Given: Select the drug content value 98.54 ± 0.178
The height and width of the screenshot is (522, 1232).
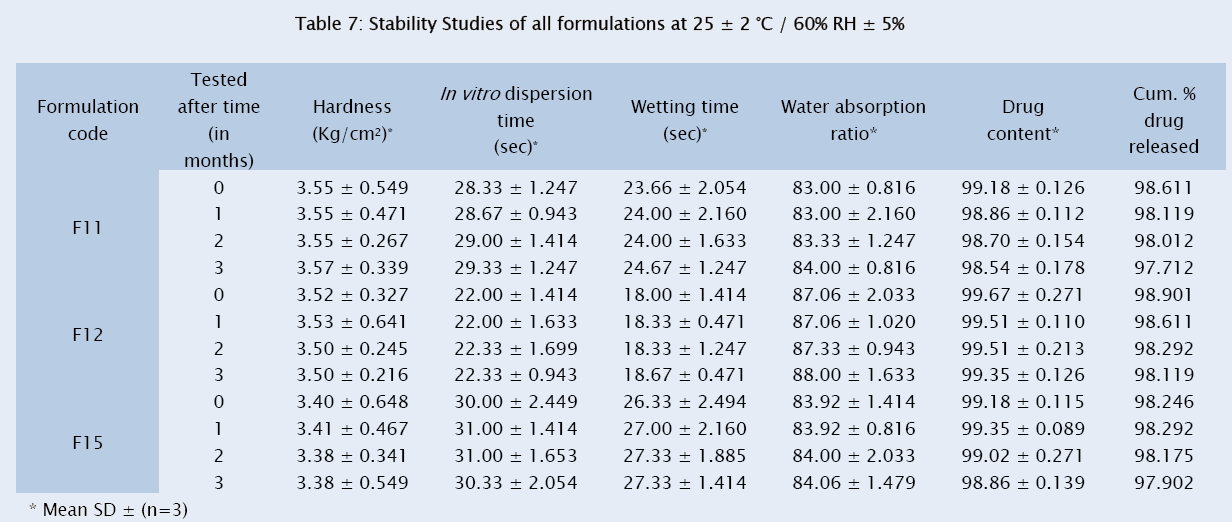Looking at the screenshot, I should [x=1022, y=267].
